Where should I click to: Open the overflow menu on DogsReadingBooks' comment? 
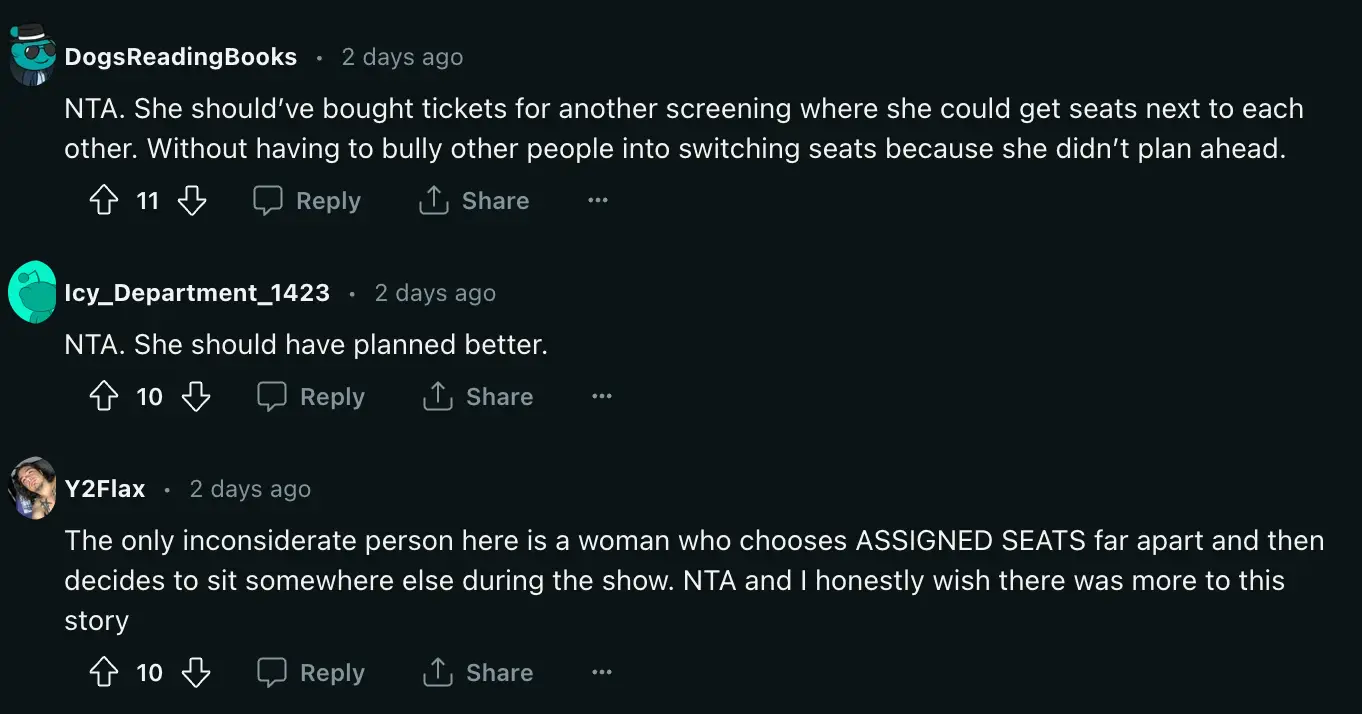[x=597, y=200]
